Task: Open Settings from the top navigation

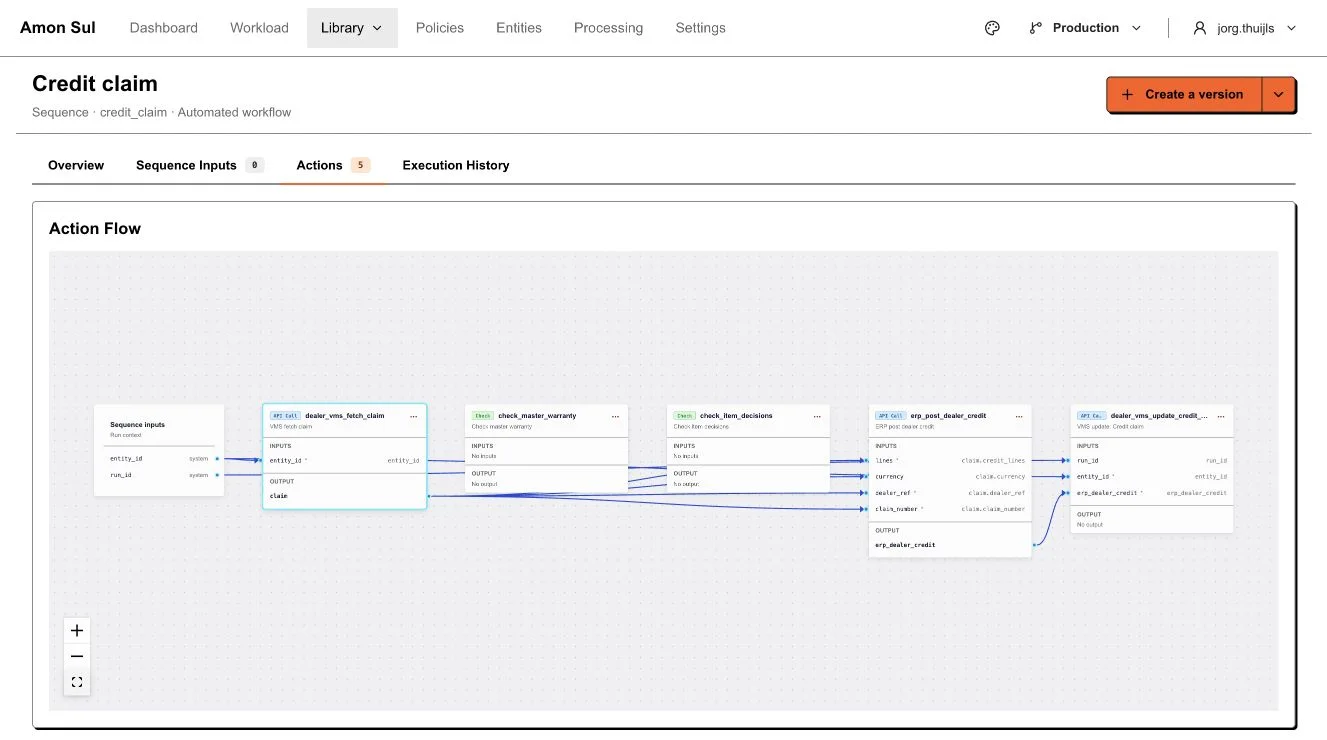Action: pos(700,28)
